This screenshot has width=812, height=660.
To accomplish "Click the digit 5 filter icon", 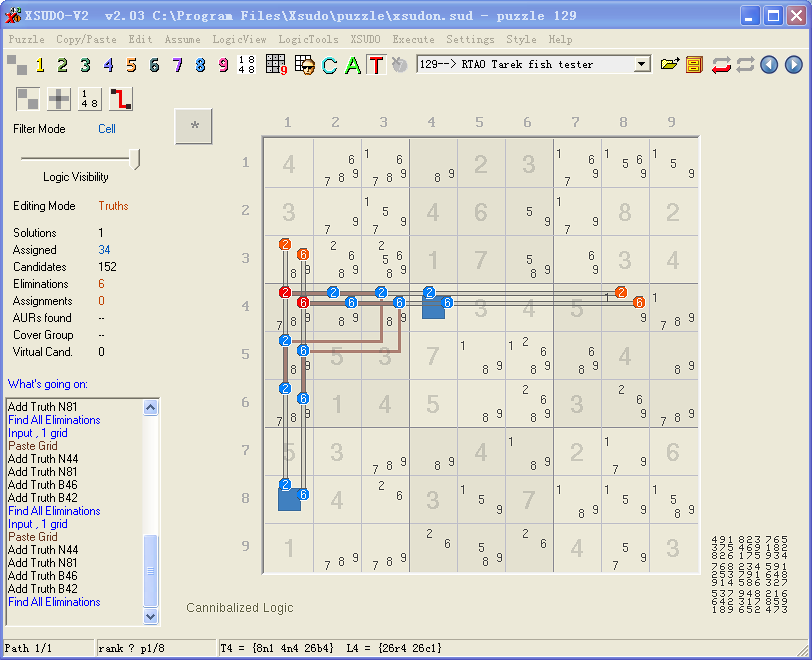I will (x=131, y=65).
